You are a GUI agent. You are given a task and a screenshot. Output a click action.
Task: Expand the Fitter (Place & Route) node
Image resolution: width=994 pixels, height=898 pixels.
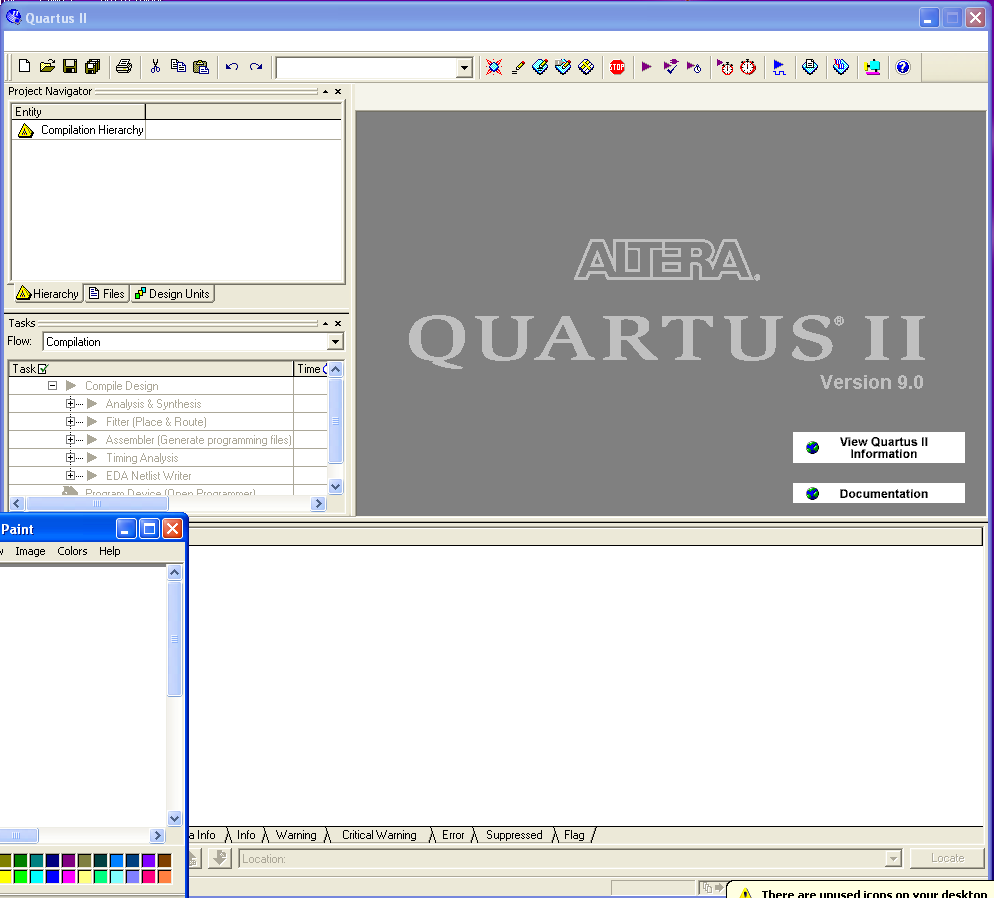pos(70,421)
